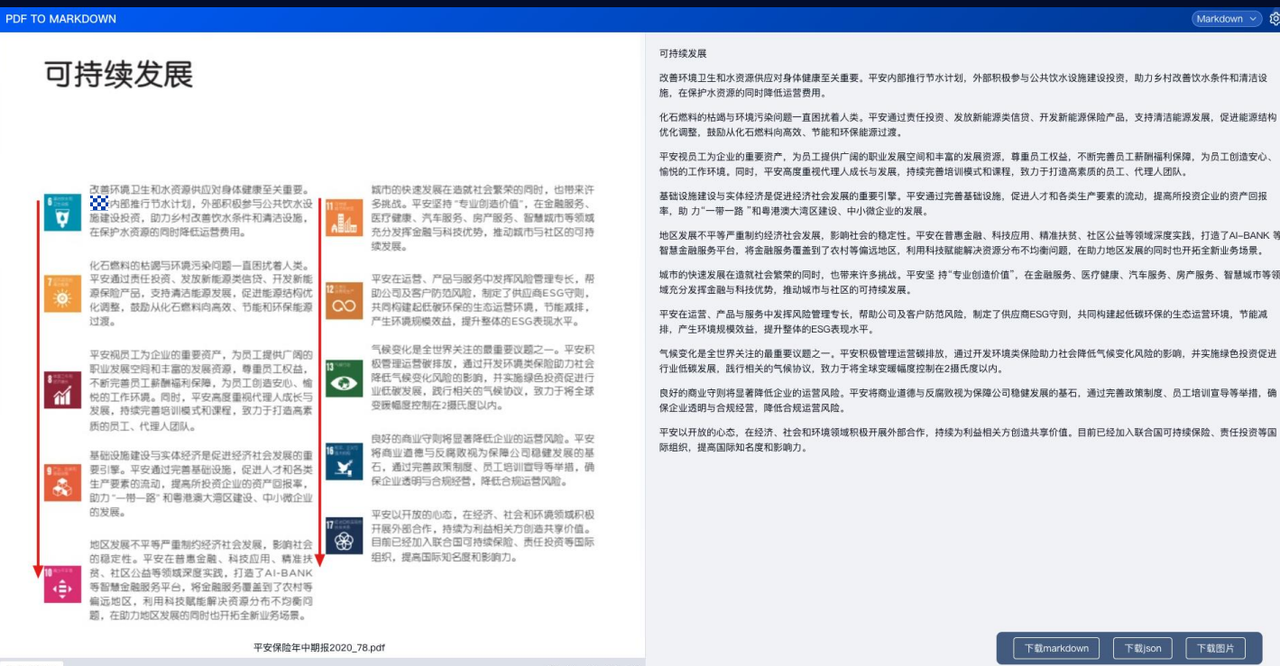Click the PDF paragraph starting 基础设施建设

point(201,483)
